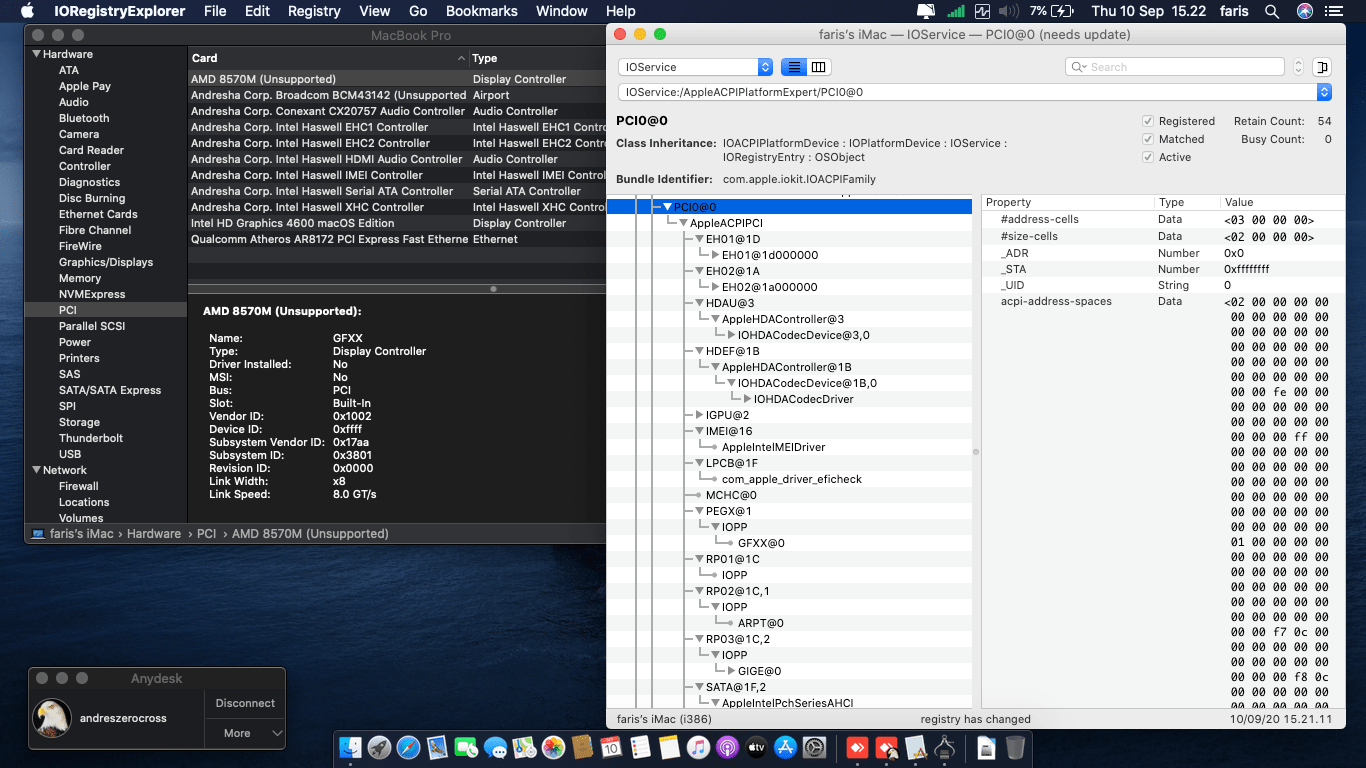Toggle the IORegistryExplorer side drawer icon
This screenshot has height=768, width=1366.
[x=1322, y=67]
